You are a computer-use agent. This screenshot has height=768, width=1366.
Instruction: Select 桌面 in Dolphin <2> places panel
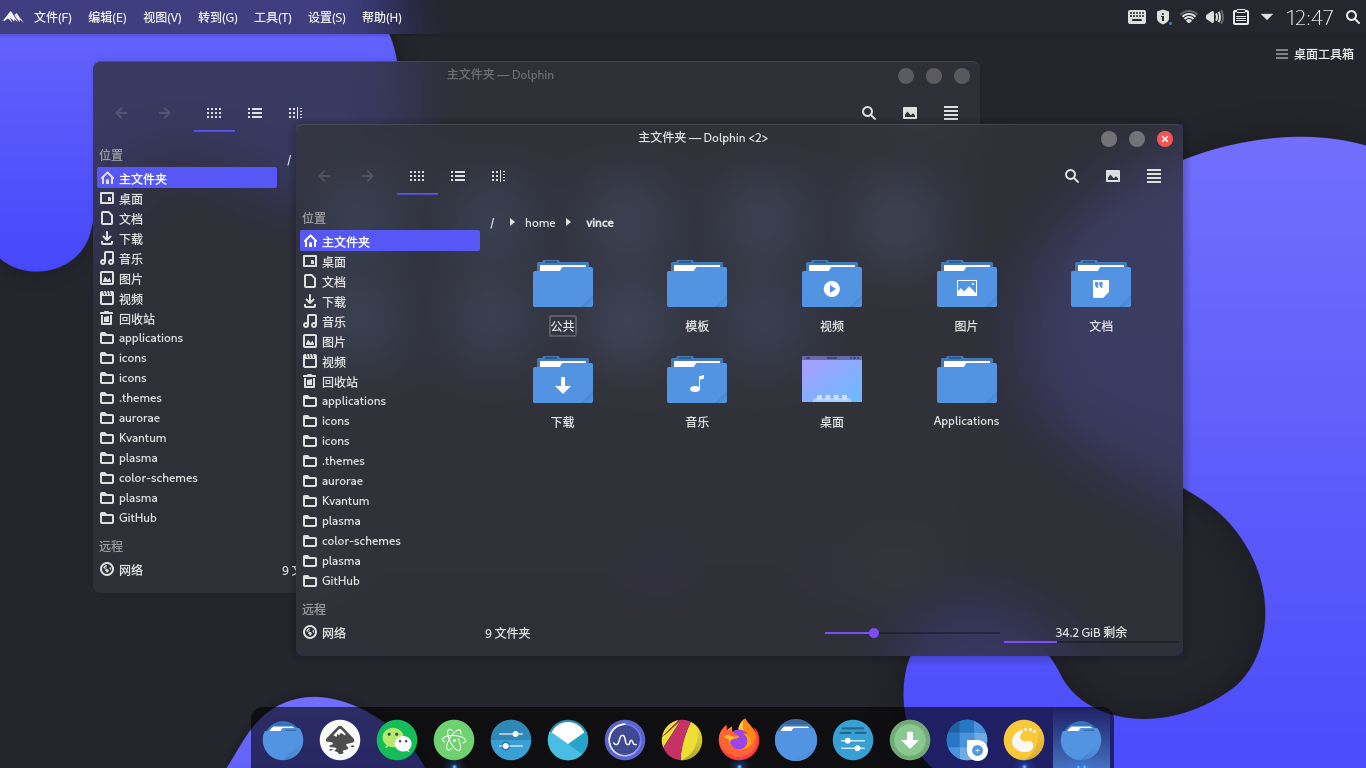[390, 261]
